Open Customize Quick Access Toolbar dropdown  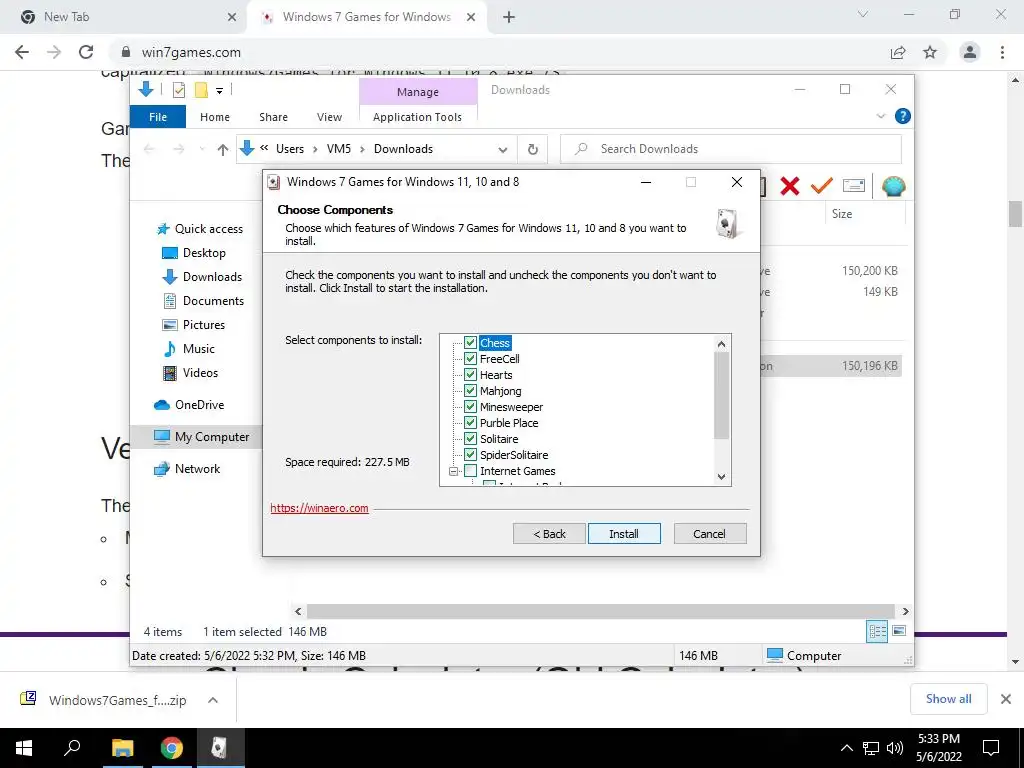[219, 91]
